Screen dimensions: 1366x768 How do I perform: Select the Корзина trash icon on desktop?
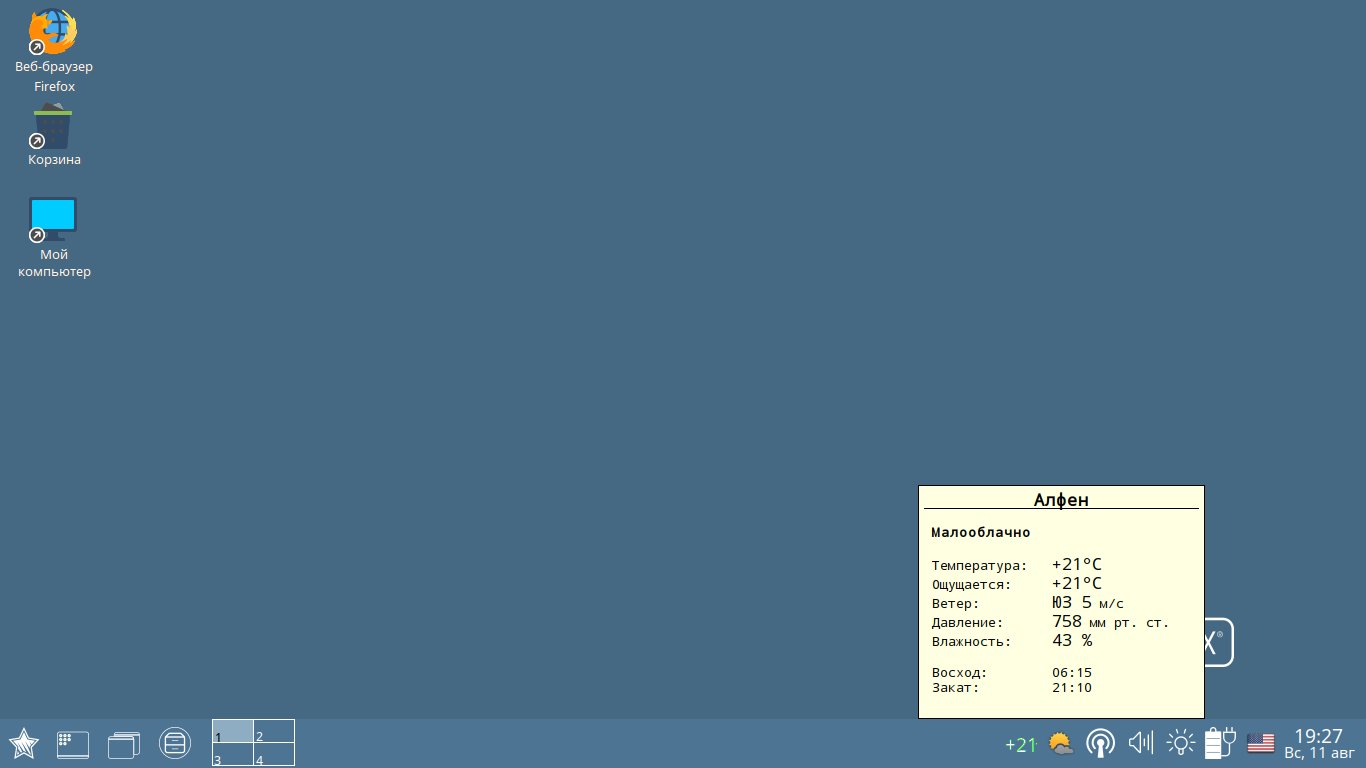pos(54,130)
